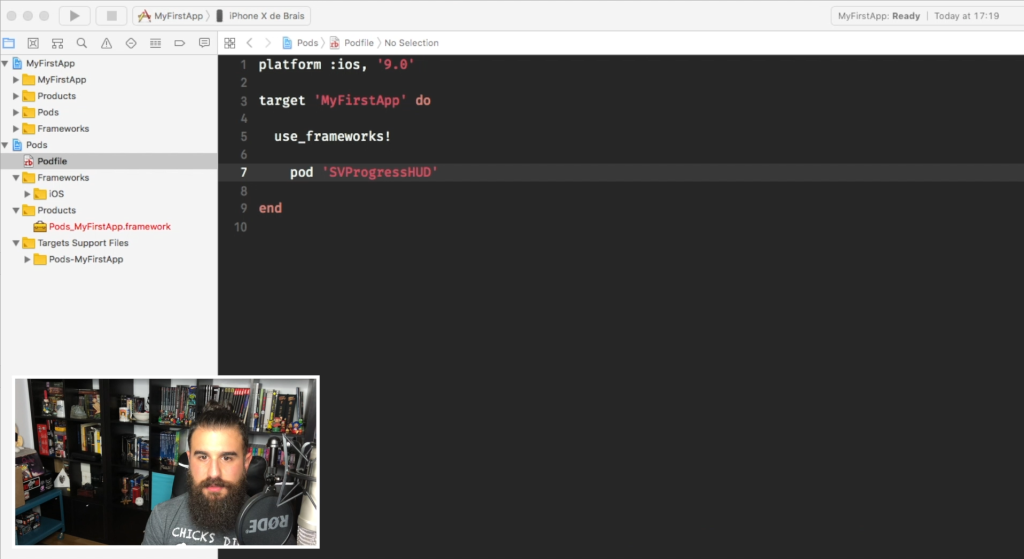
Task: Click line number 10 in gutter
Action: click(x=240, y=227)
